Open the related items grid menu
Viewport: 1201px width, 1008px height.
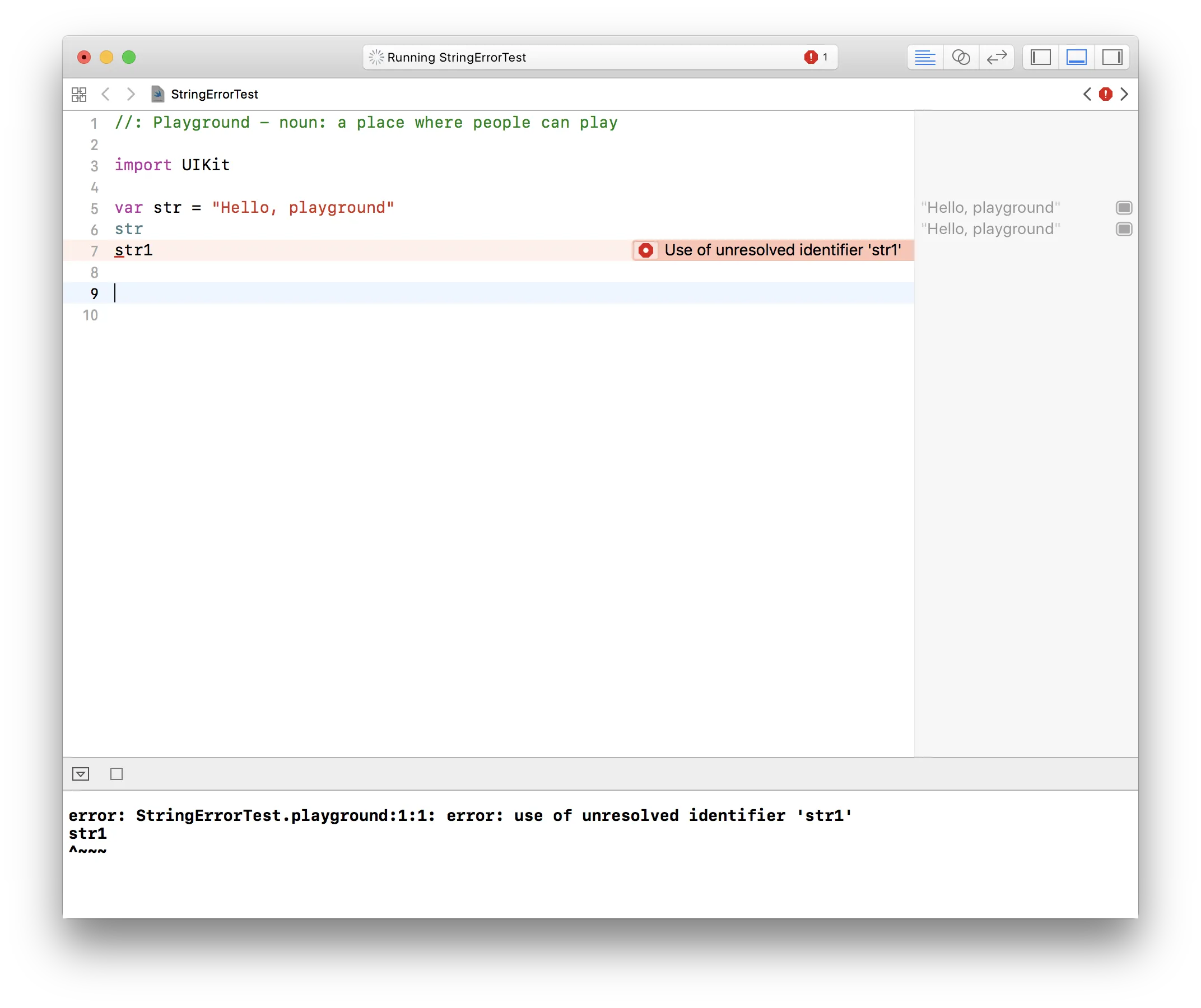[79, 94]
